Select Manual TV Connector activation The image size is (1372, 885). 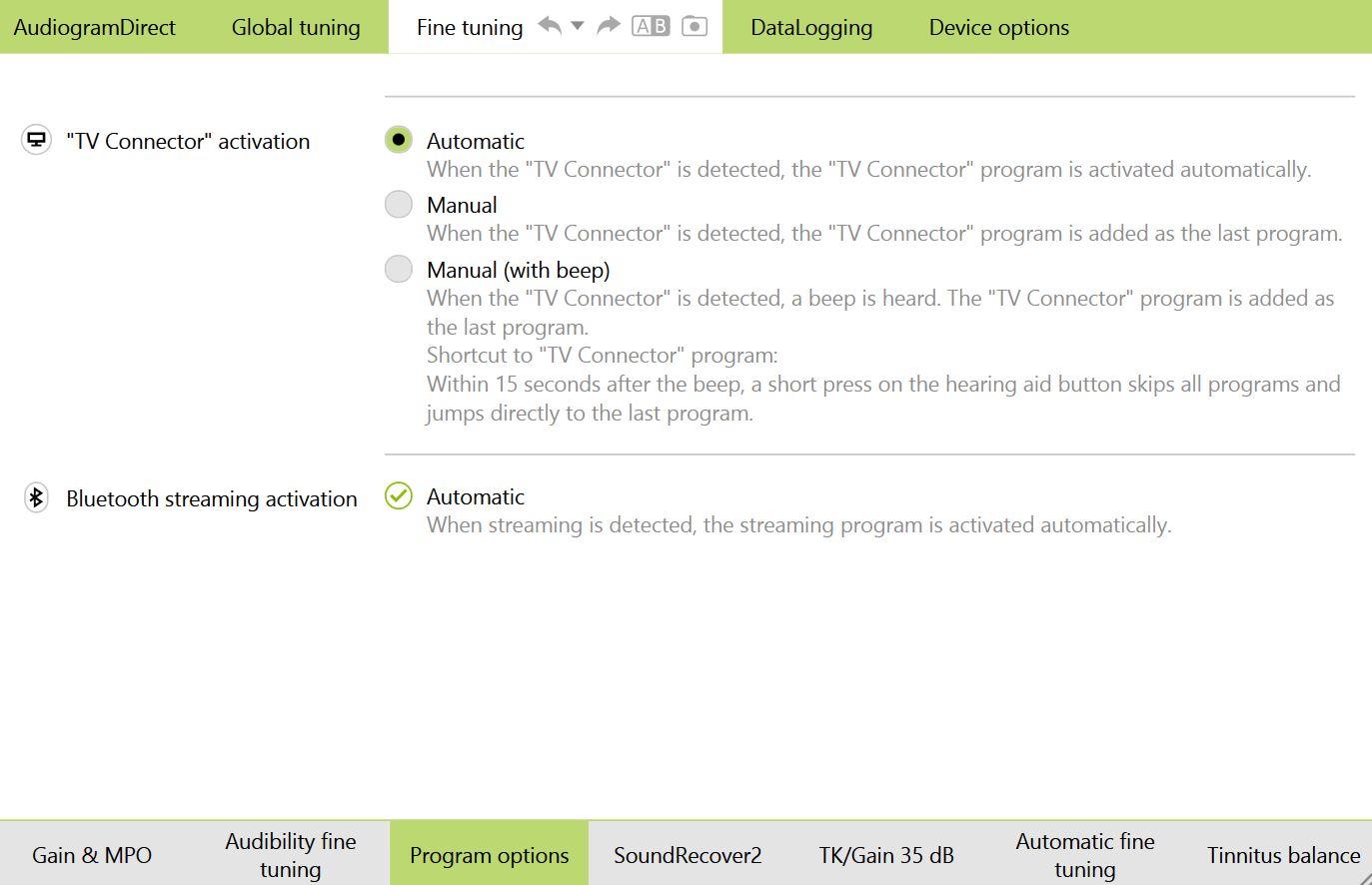point(399,204)
